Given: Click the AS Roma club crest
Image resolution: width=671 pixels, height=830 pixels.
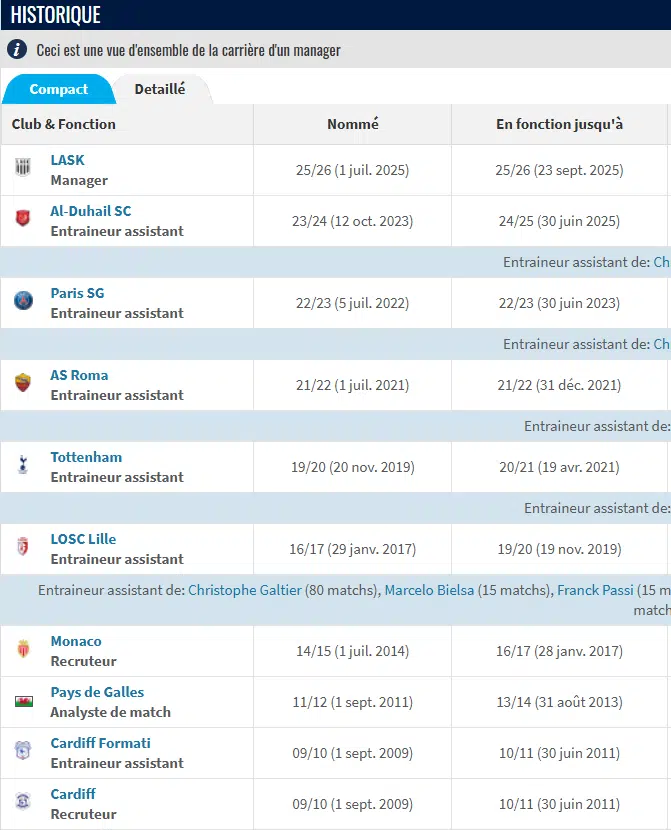Looking at the screenshot, I should point(23,382).
